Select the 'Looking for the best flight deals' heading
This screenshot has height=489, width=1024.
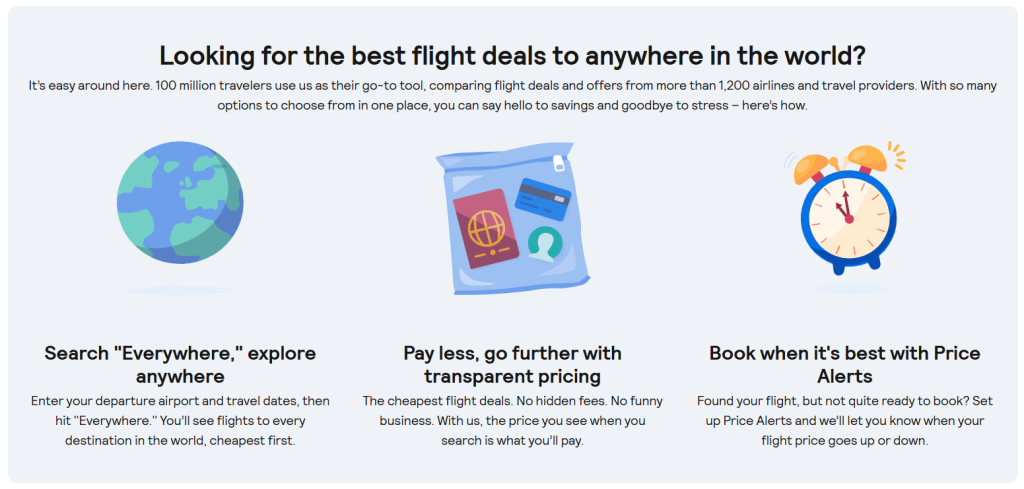point(511,57)
